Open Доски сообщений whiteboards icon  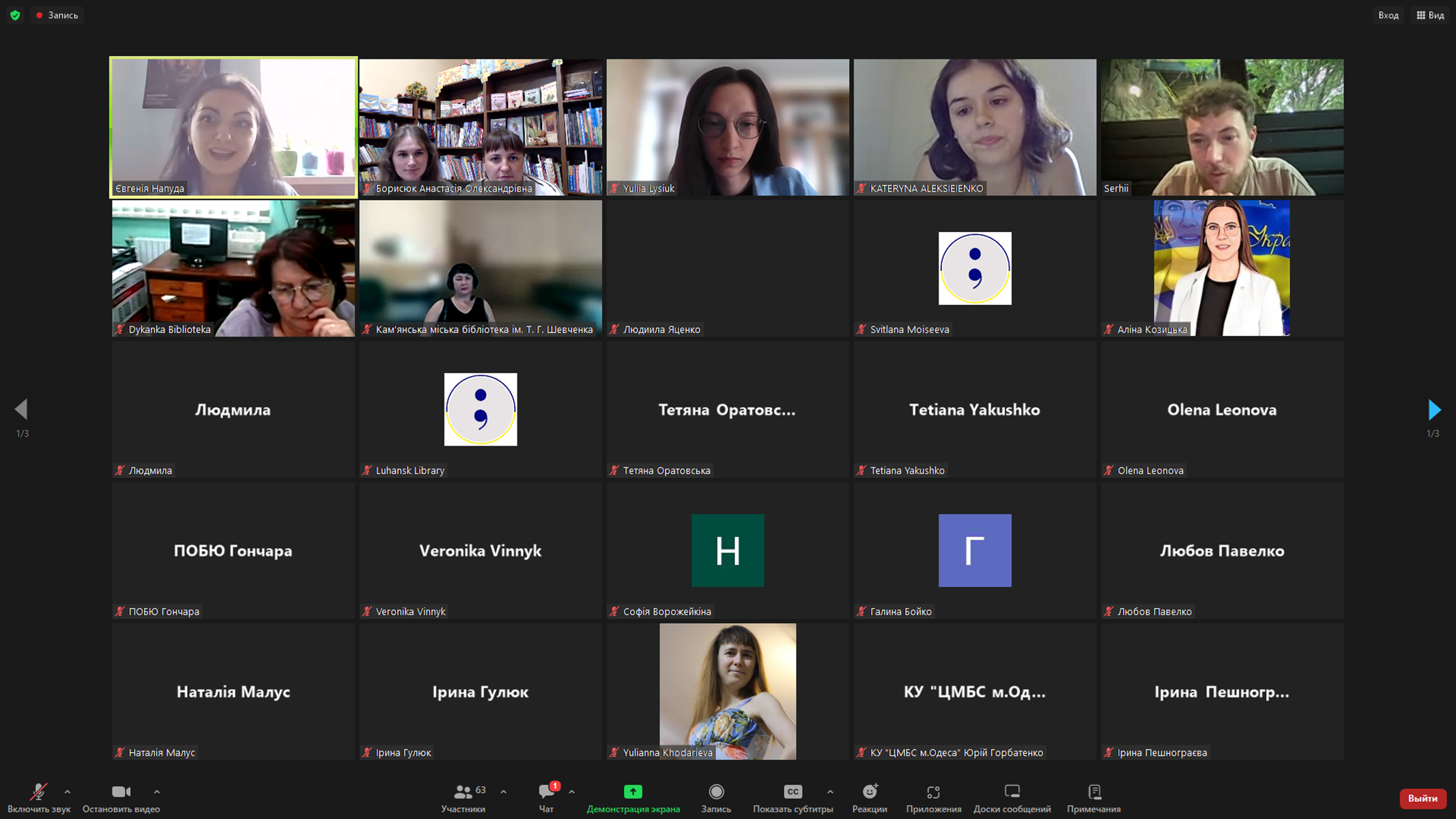1012,792
